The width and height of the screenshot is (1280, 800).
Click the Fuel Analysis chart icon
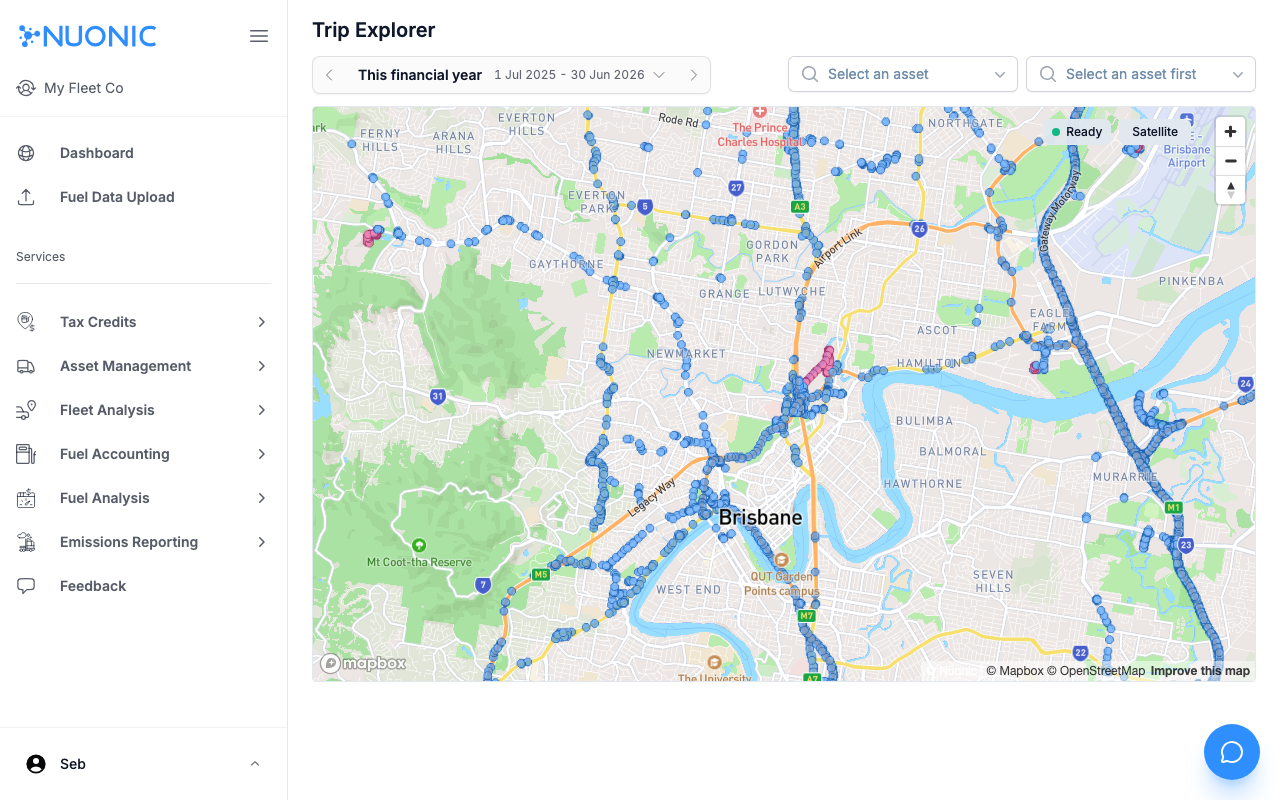[x=26, y=498]
